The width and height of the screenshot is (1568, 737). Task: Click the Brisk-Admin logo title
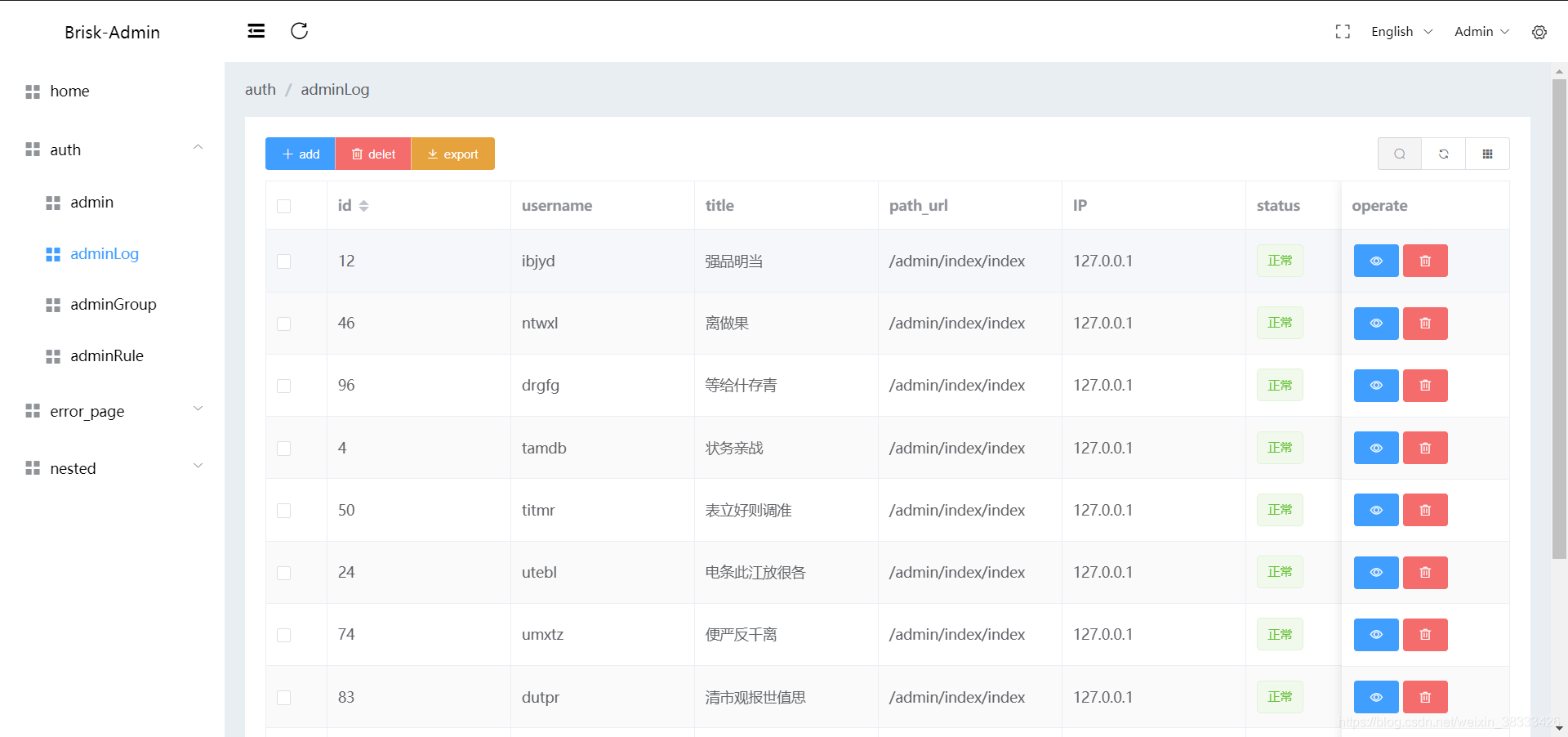pos(113,32)
